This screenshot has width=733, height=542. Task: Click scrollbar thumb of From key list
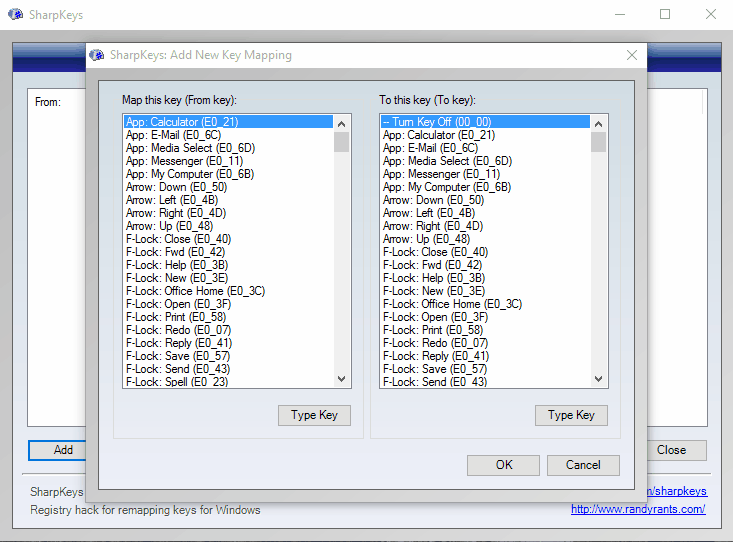pos(342,142)
